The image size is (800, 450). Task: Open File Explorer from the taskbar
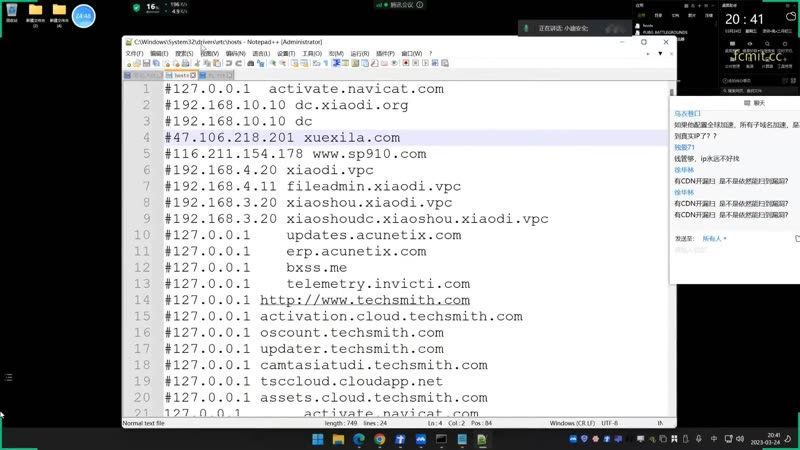[338, 439]
